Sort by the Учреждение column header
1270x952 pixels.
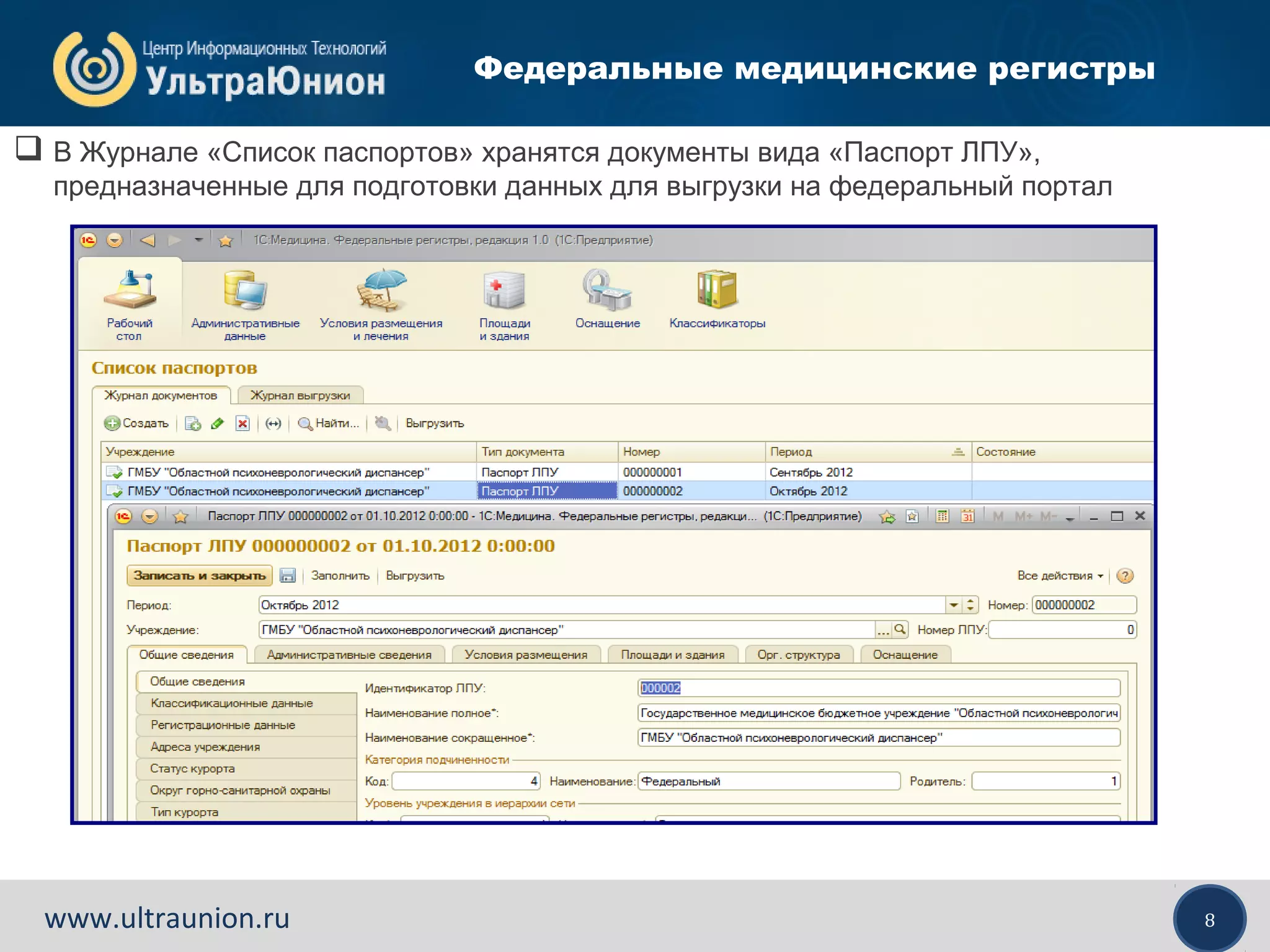pos(288,452)
